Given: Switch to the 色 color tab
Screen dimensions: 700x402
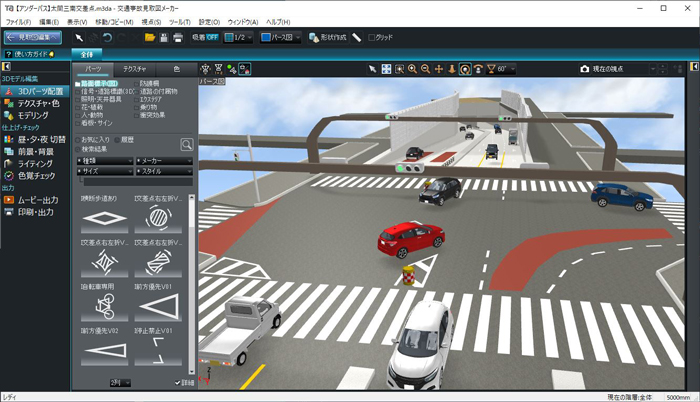Looking at the screenshot, I should click(177, 68).
